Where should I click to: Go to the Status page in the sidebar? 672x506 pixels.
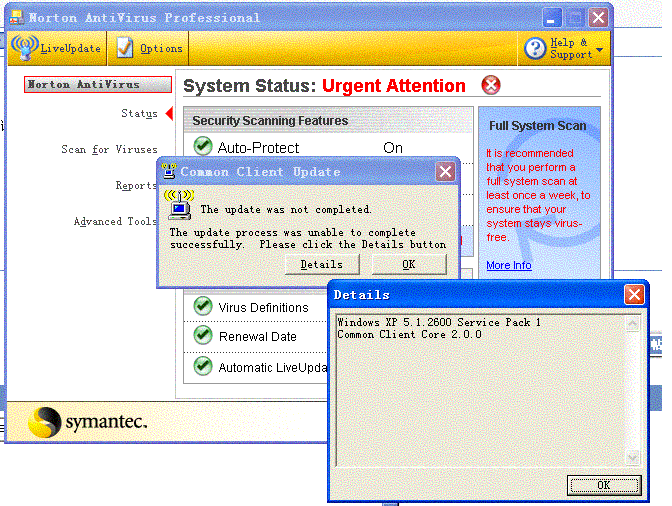point(139,114)
